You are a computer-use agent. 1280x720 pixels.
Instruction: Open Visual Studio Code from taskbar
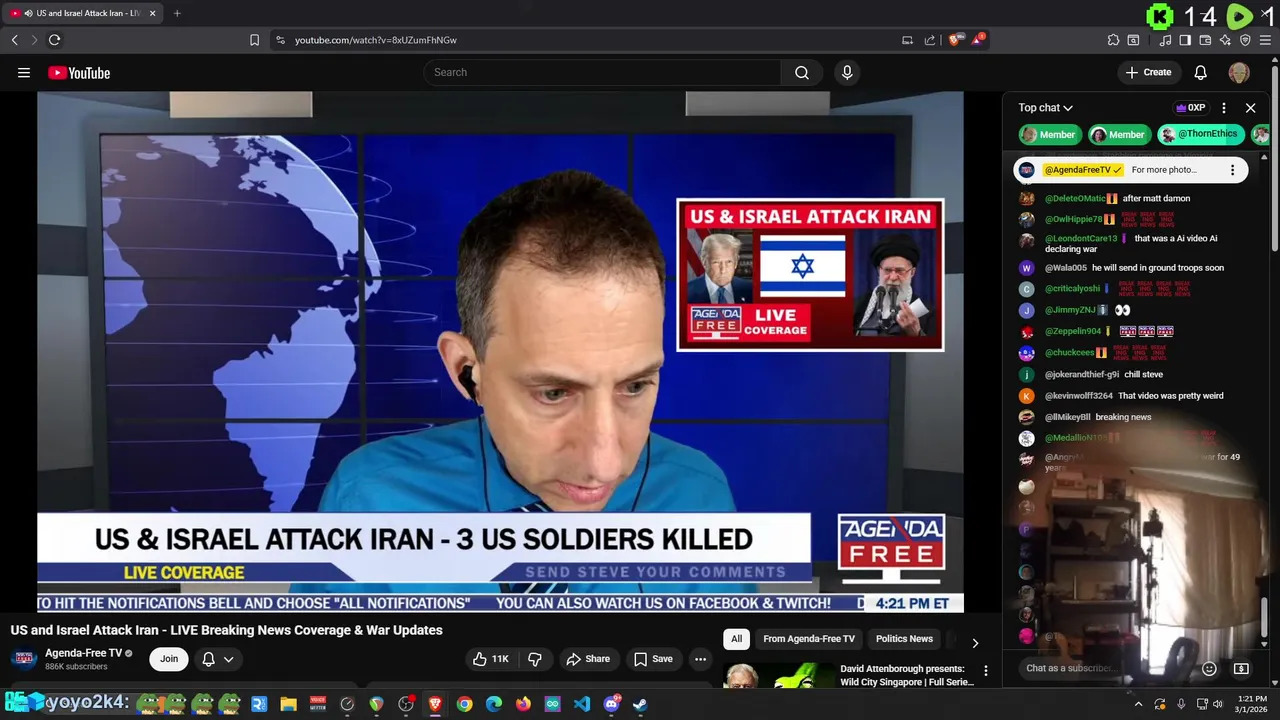pos(581,704)
